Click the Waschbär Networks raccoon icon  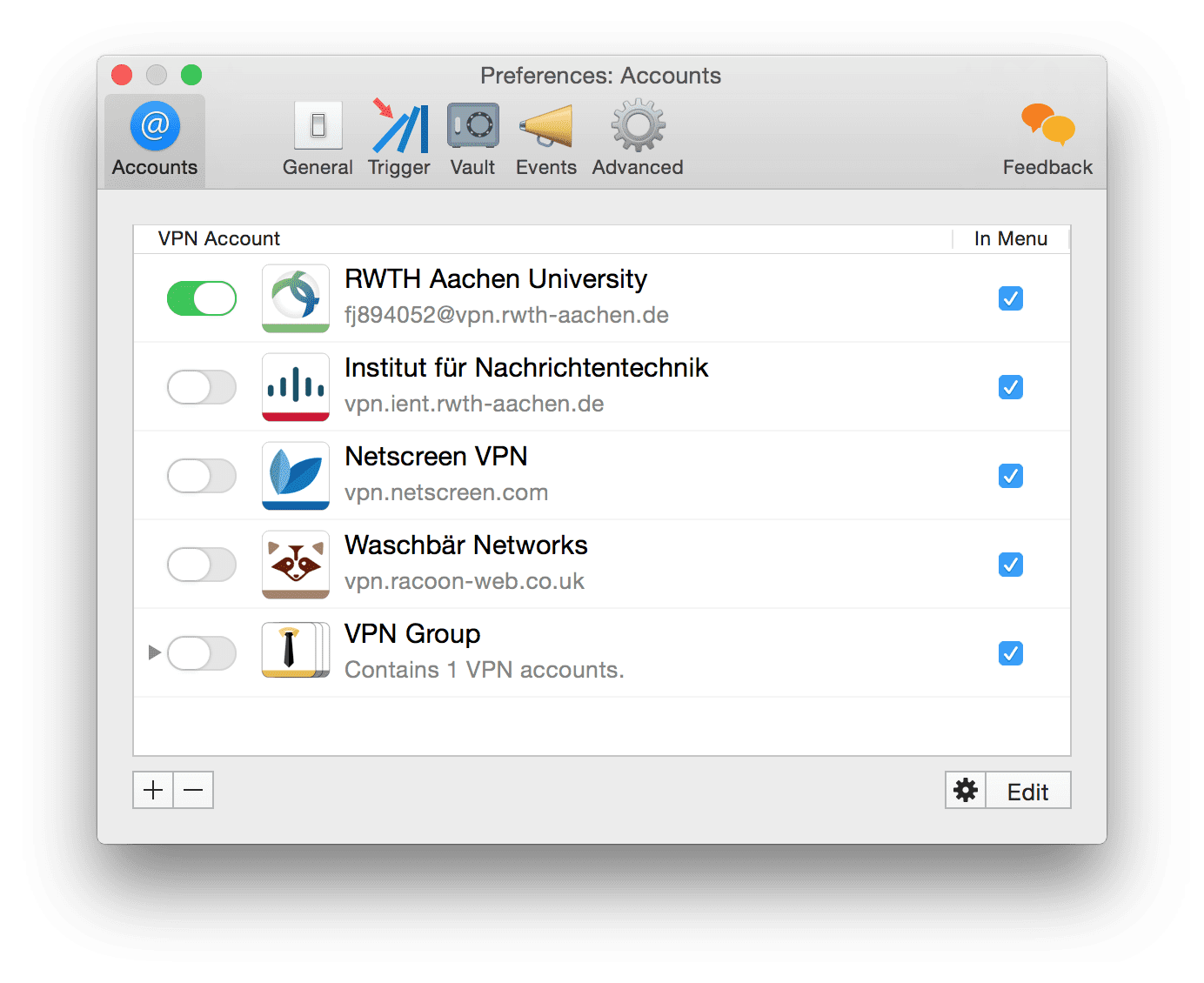coord(296,565)
